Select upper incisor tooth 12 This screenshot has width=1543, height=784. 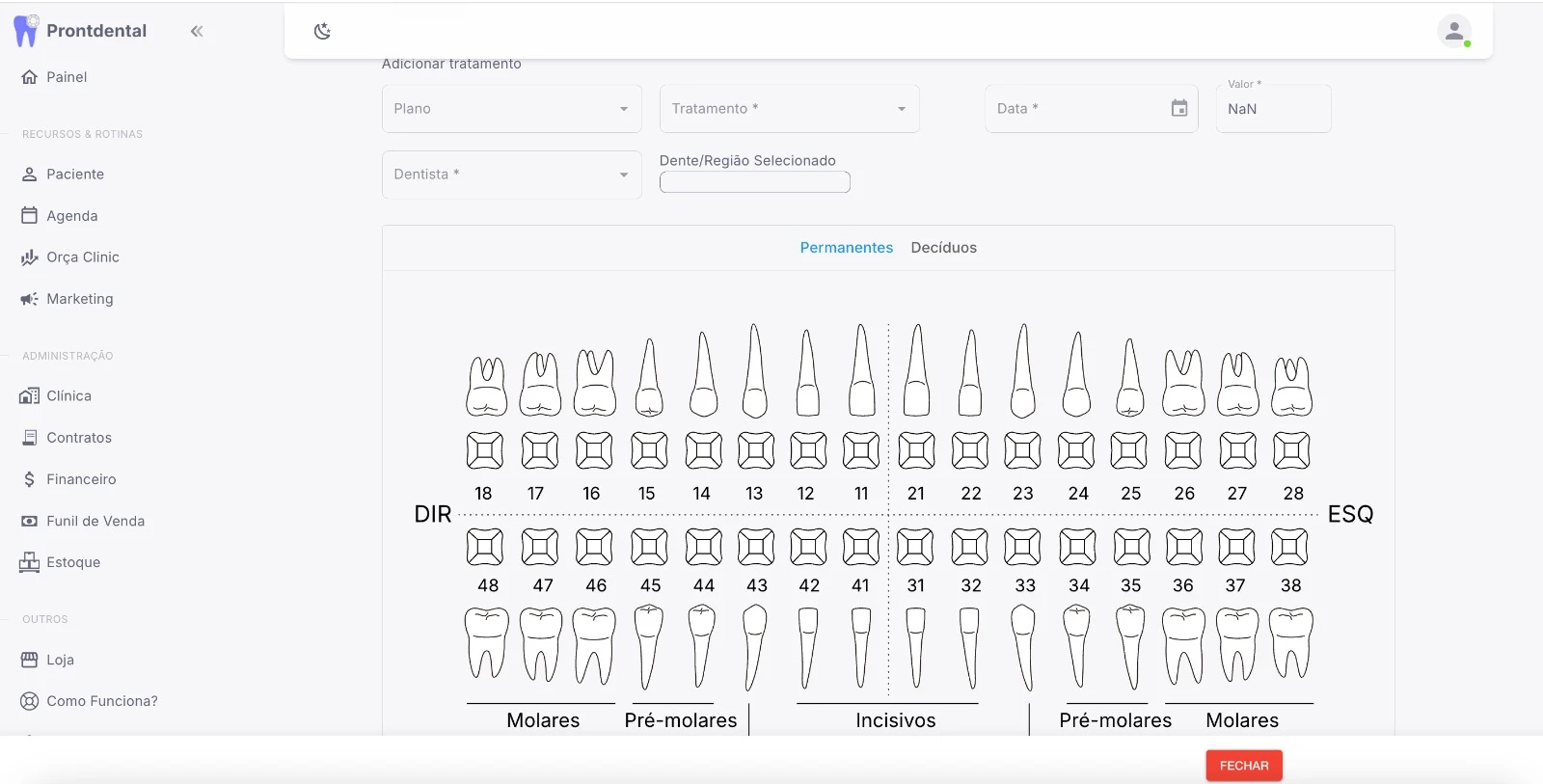[808, 373]
